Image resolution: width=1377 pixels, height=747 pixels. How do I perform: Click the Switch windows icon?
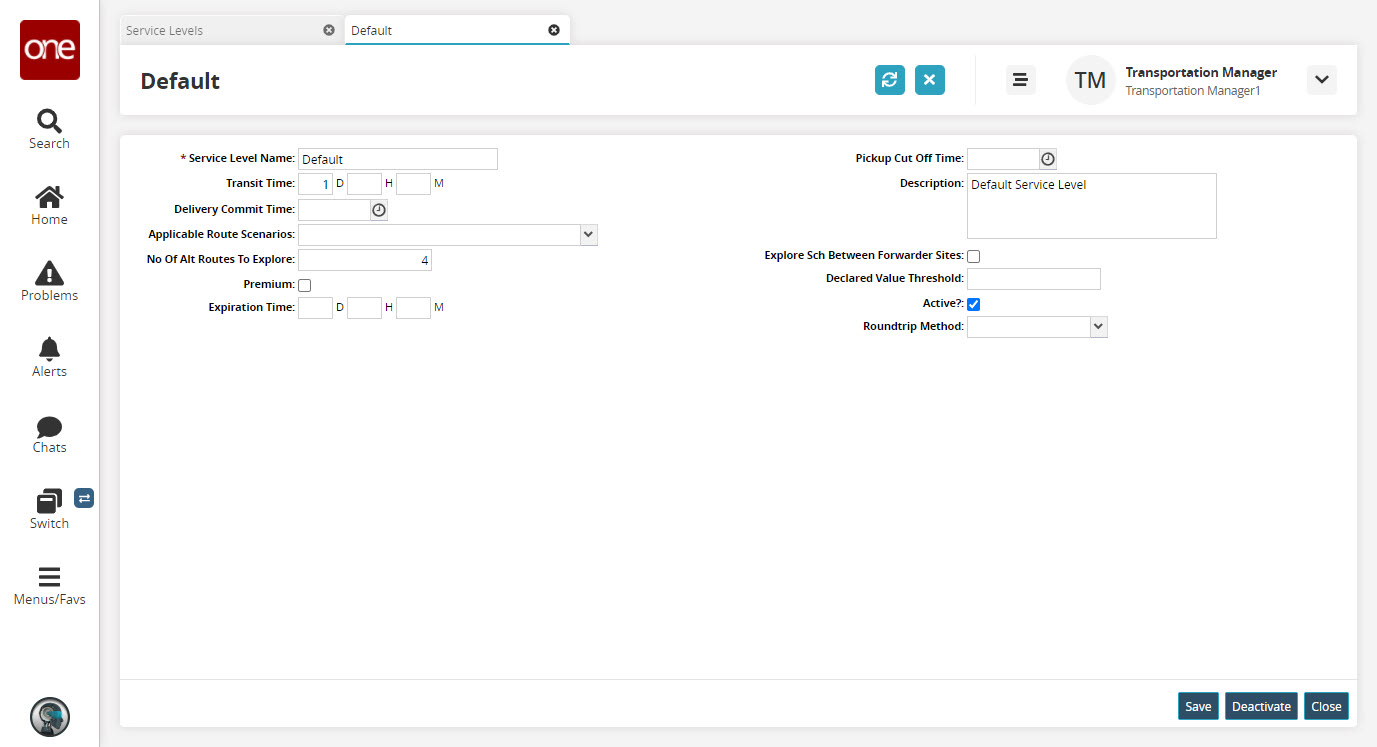(49, 501)
